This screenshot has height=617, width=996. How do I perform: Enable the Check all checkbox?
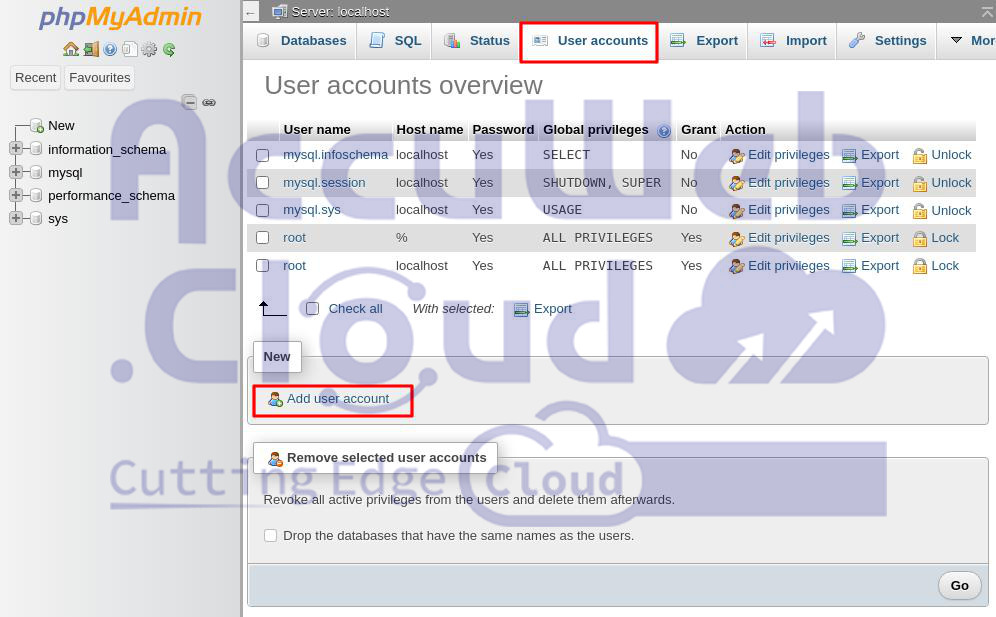(x=313, y=309)
